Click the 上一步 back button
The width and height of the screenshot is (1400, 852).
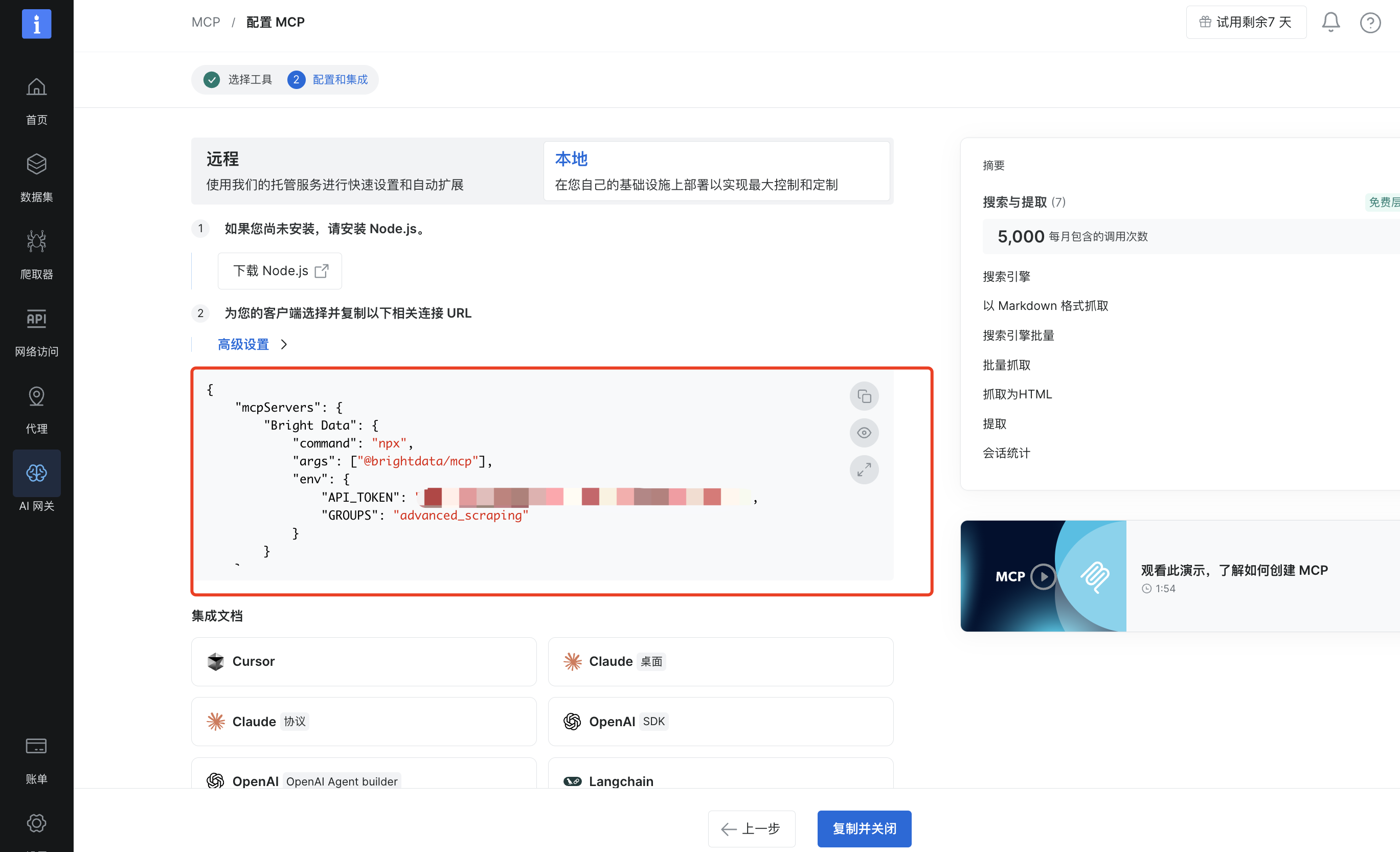pyautogui.click(x=751, y=828)
